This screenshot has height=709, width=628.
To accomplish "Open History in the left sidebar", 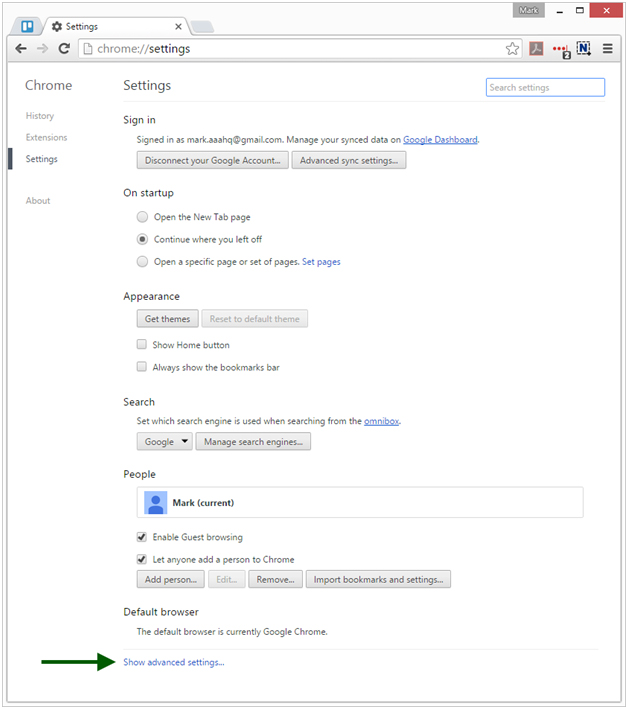I will coord(40,116).
